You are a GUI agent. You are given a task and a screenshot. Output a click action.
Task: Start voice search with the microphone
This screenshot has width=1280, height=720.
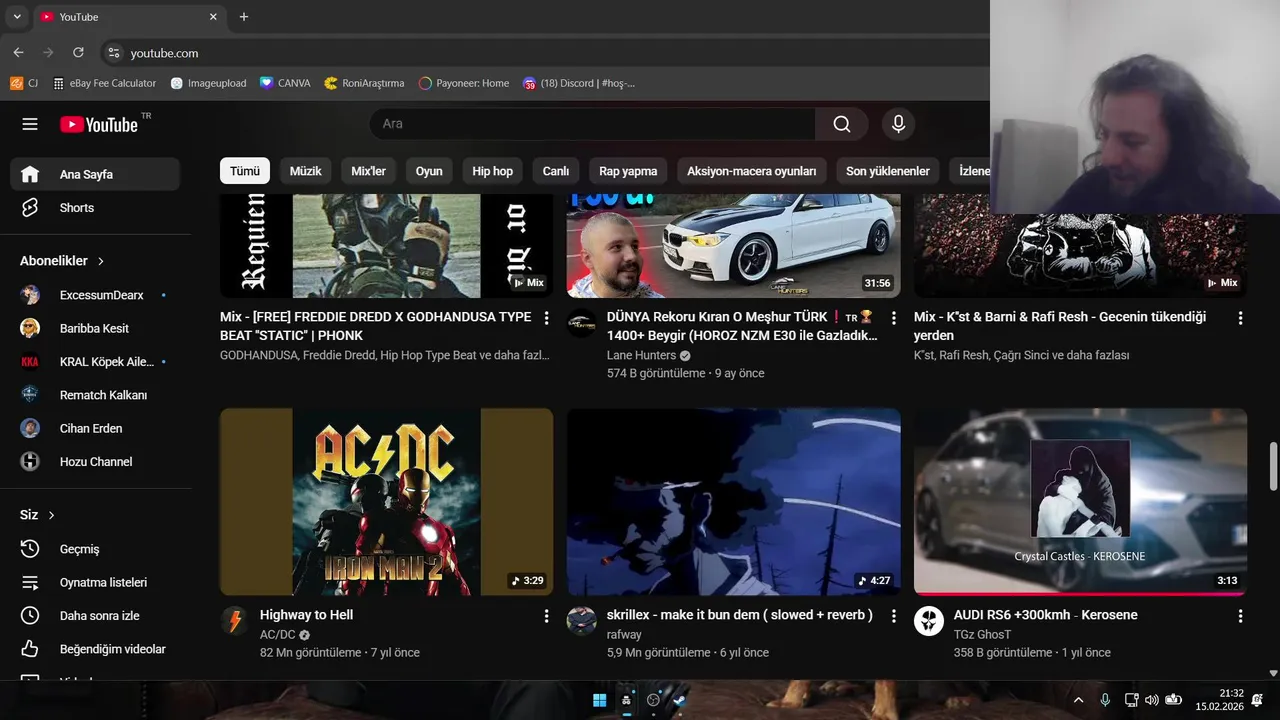[x=898, y=124]
